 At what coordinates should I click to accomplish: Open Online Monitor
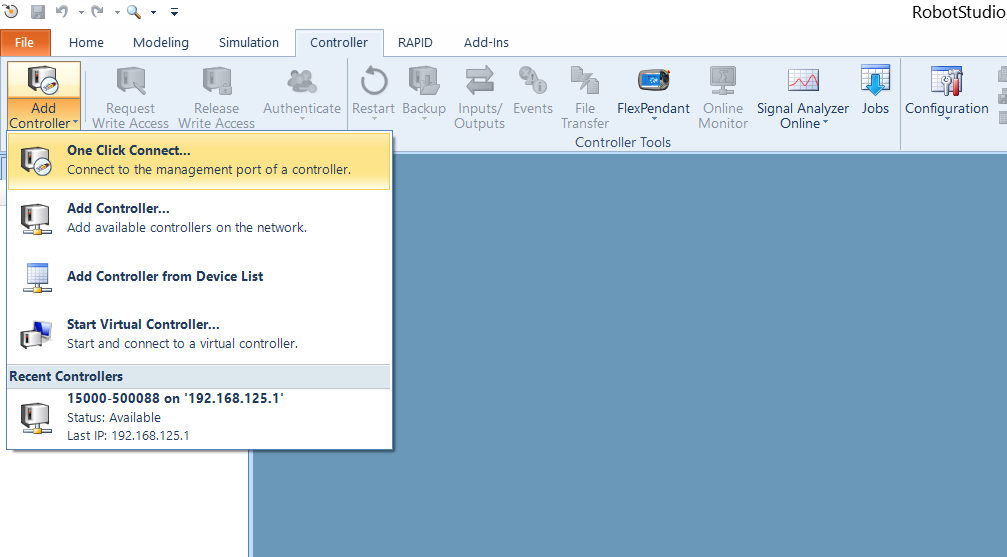click(x=722, y=97)
